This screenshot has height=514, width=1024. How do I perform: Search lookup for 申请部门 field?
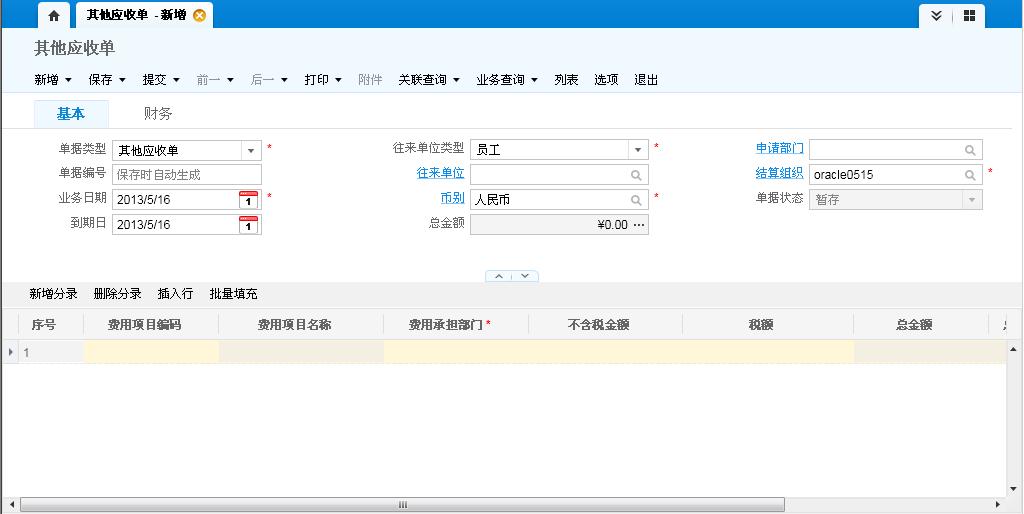pos(970,150)
